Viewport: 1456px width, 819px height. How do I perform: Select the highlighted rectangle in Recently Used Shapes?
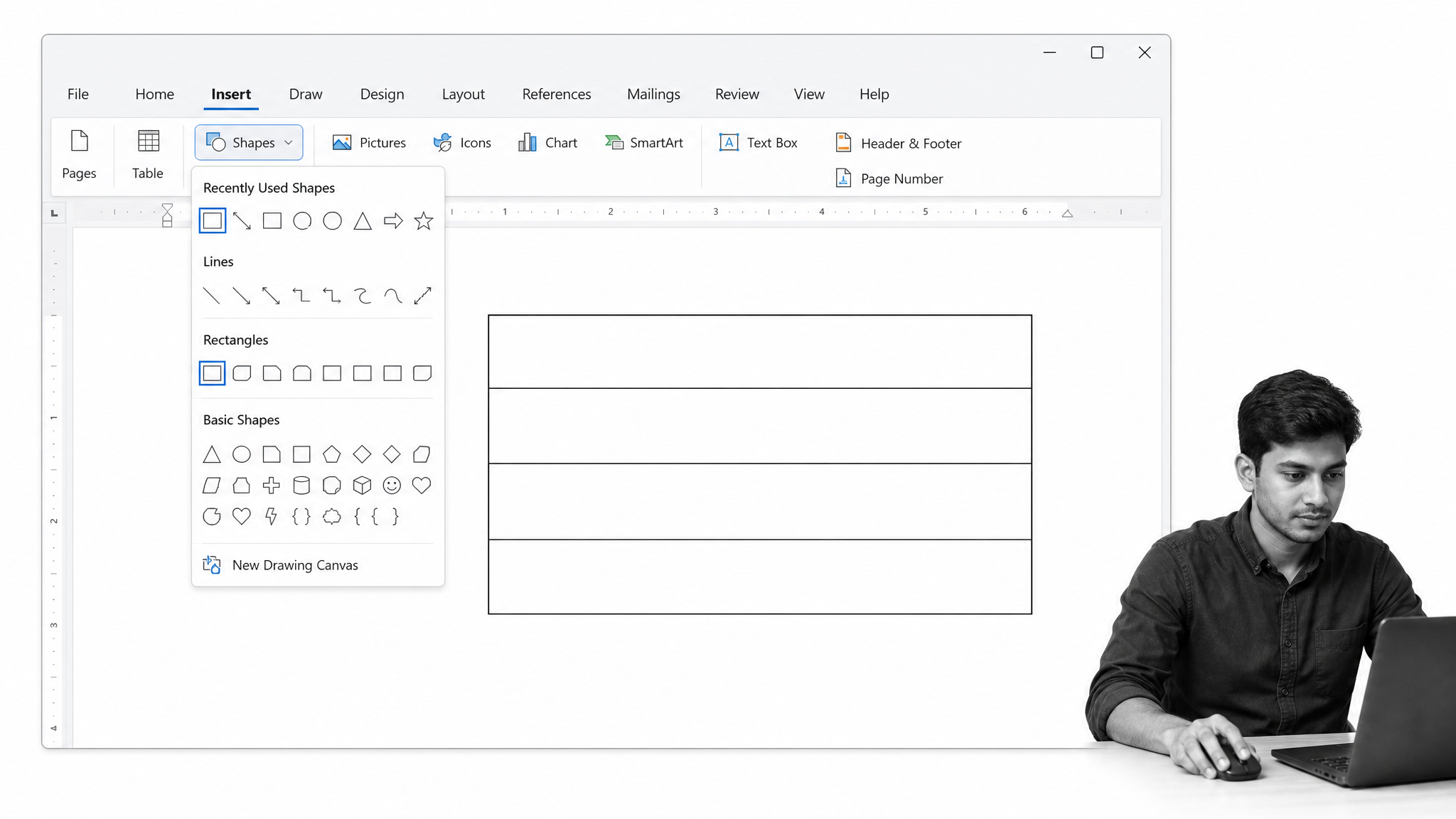(212, 220)
